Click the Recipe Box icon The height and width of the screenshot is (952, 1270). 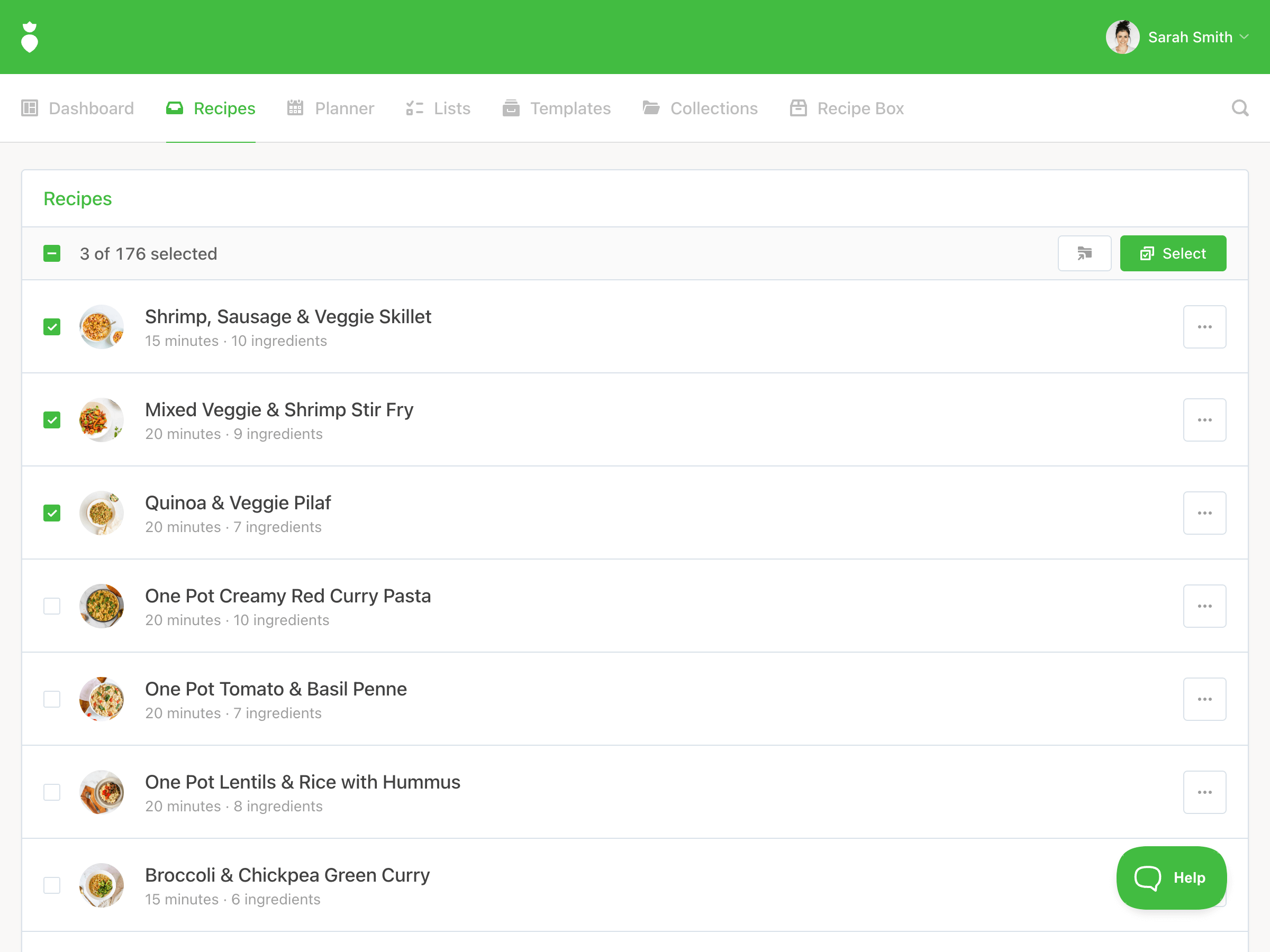[798, 108]
